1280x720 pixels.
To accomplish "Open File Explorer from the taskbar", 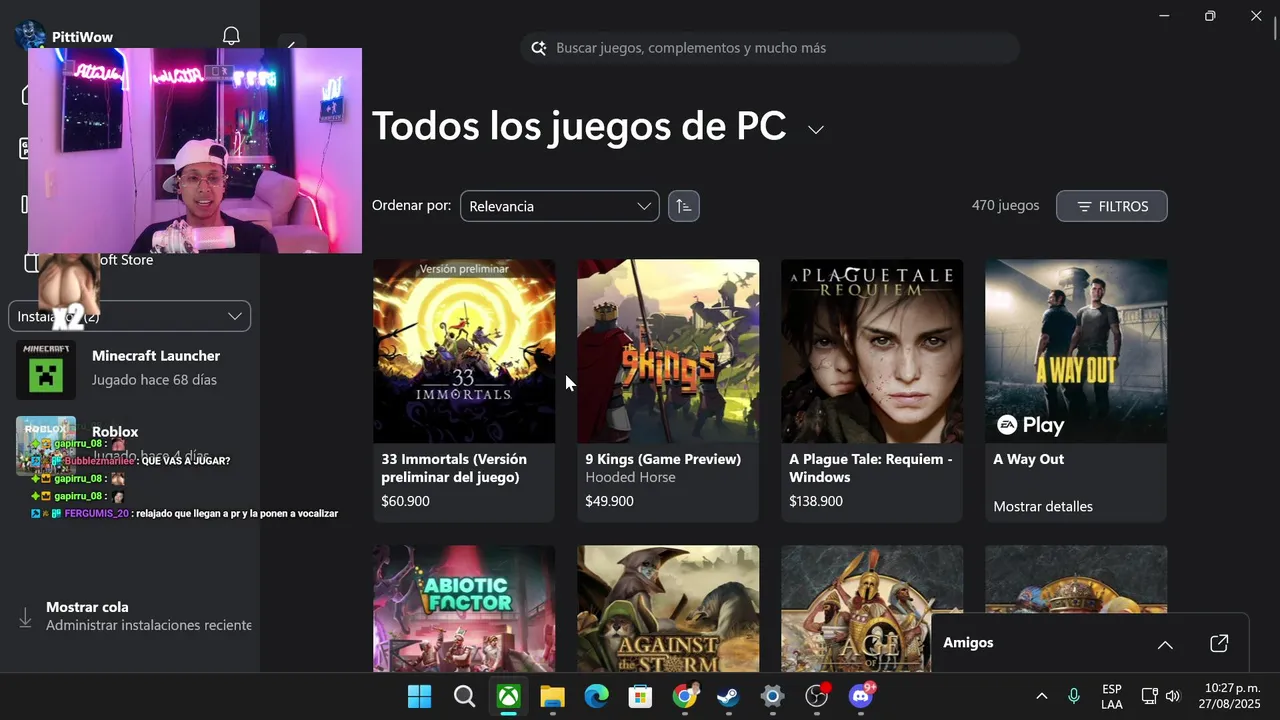I will click(x=552, y=697).
